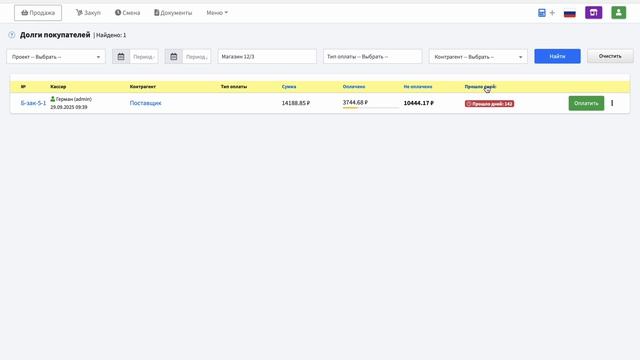Click the calculator icon in top bar

542,13
